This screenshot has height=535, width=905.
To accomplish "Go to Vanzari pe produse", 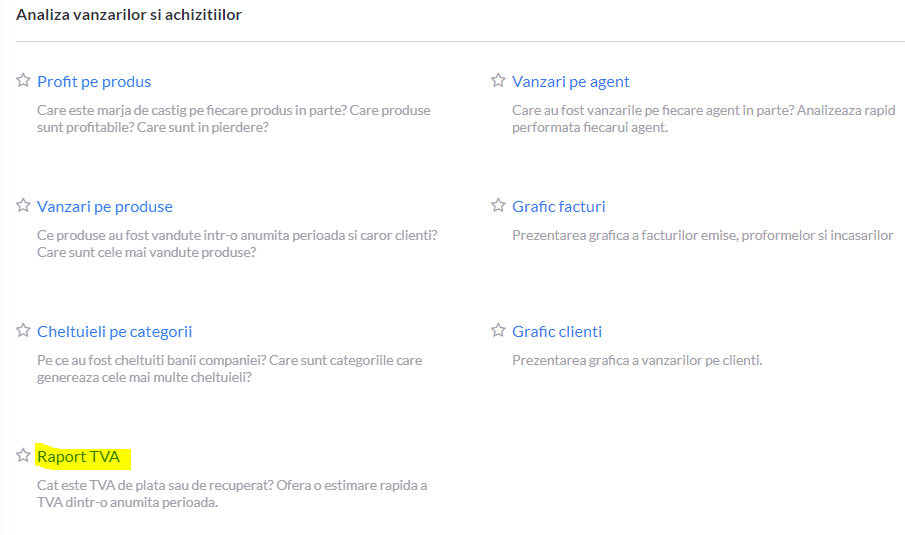I will pos(104,207).
